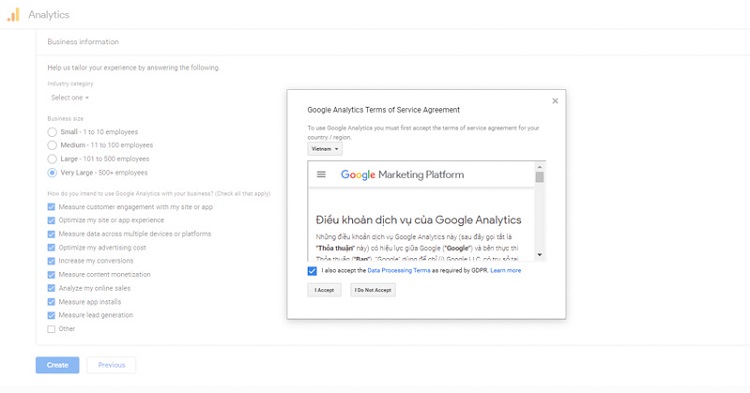Click the terms scrollbar thumb
The width and height of the screenshot is (750, 393).
pos(540,177)
